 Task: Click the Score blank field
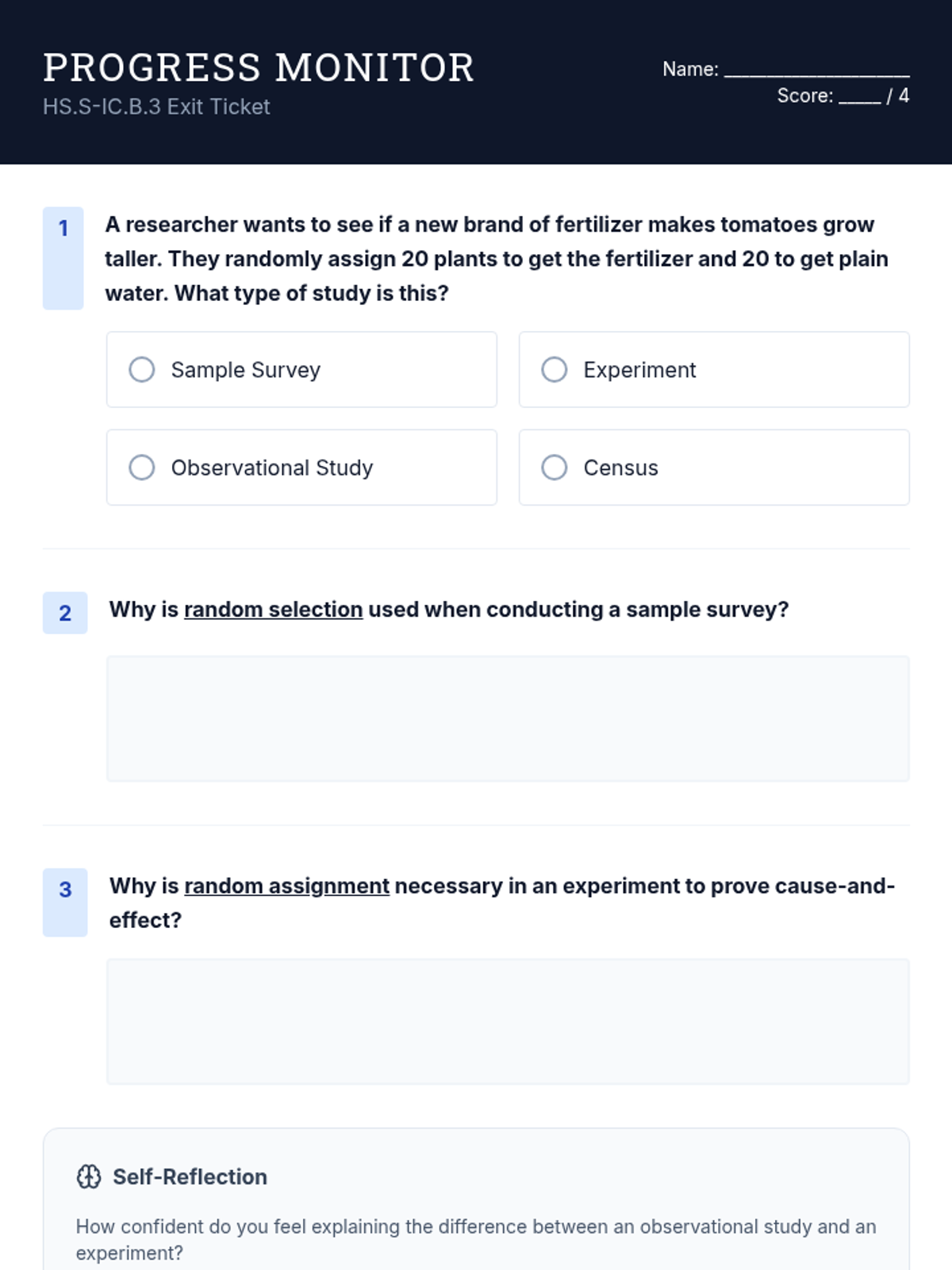coord(859,98)
